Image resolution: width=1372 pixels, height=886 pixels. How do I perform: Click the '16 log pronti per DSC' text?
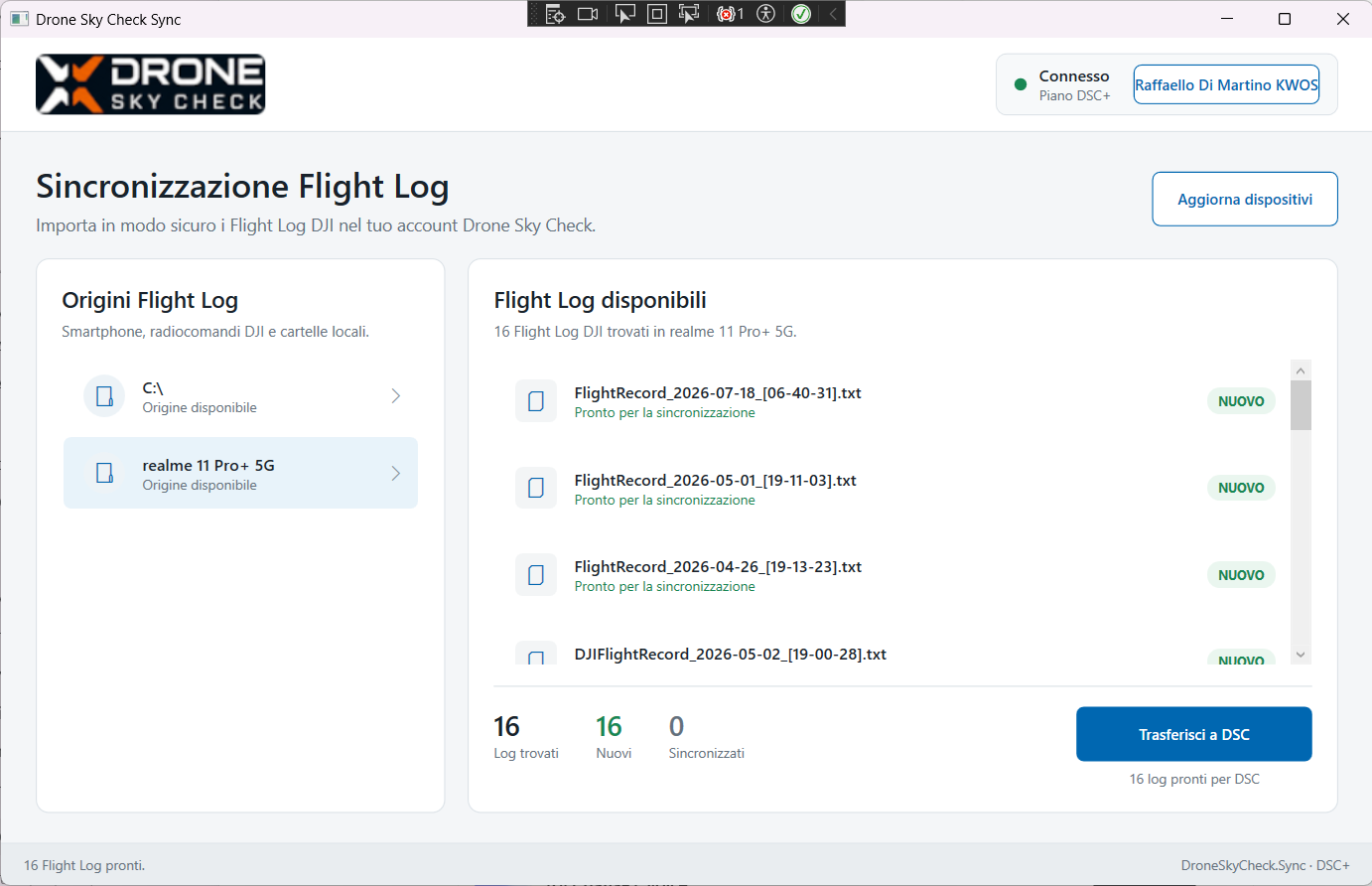[1194, 779]
